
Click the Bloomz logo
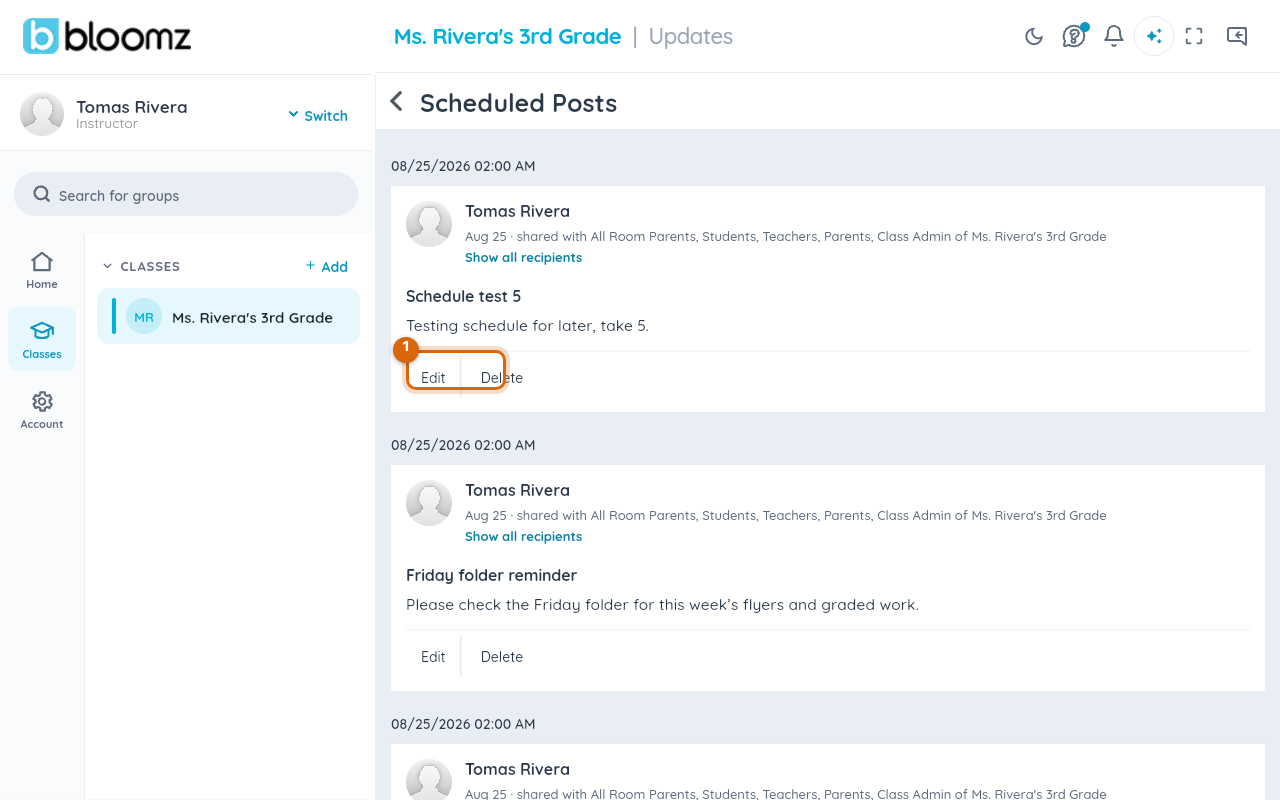(107, 36)
